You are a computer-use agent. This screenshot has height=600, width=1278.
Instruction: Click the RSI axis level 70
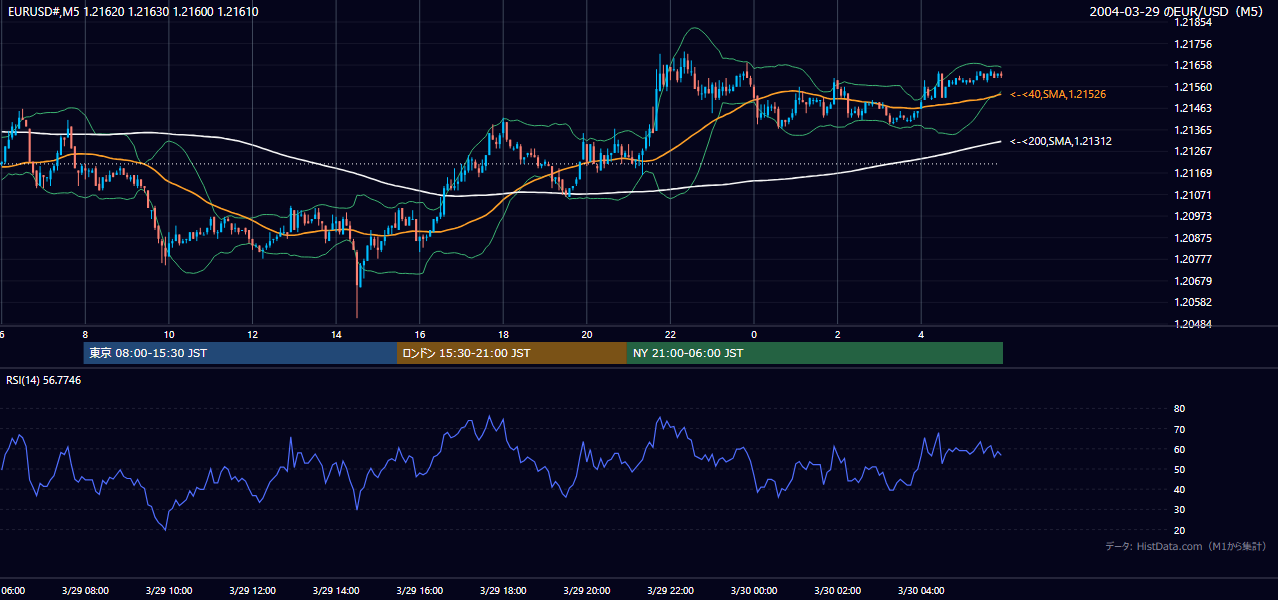pos(1179,429)
